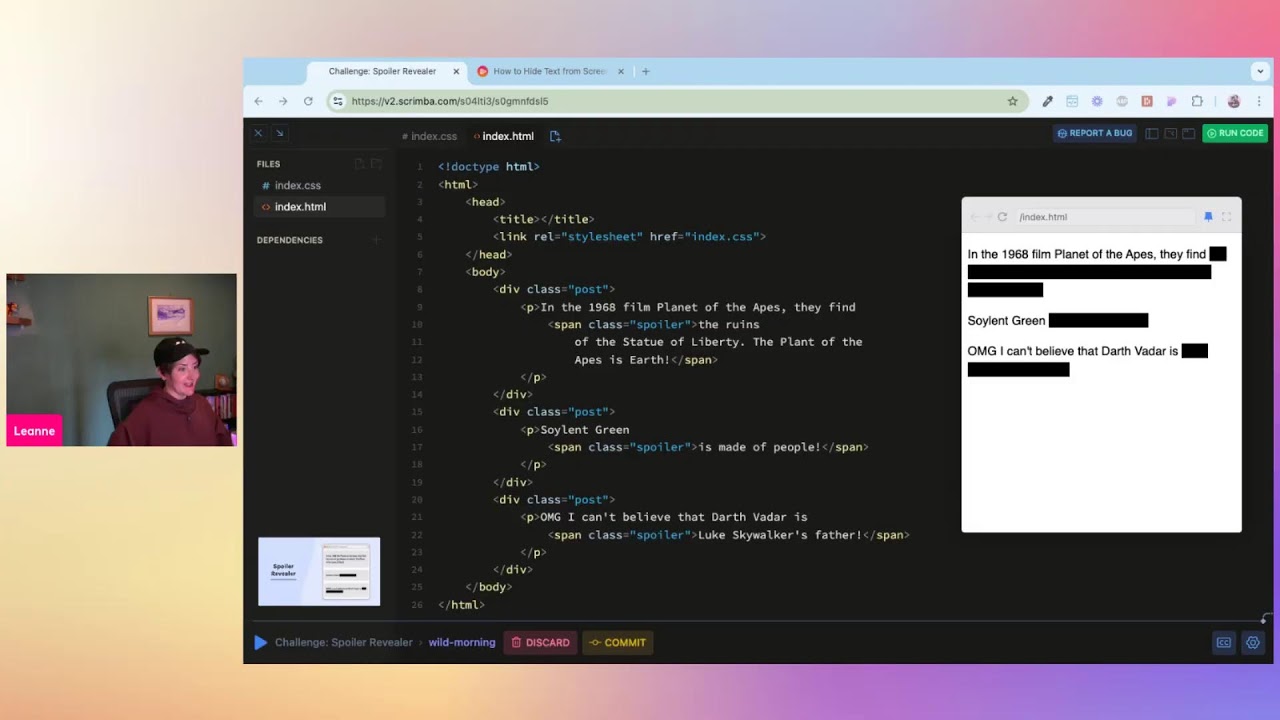Bookmark this page with the star
This screenshot has width=1280, height=720.
(1012, 101)
